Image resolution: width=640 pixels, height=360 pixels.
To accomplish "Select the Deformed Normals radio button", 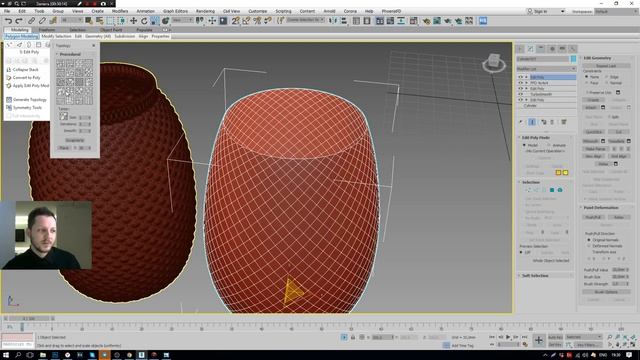I will tap(589, 246).
